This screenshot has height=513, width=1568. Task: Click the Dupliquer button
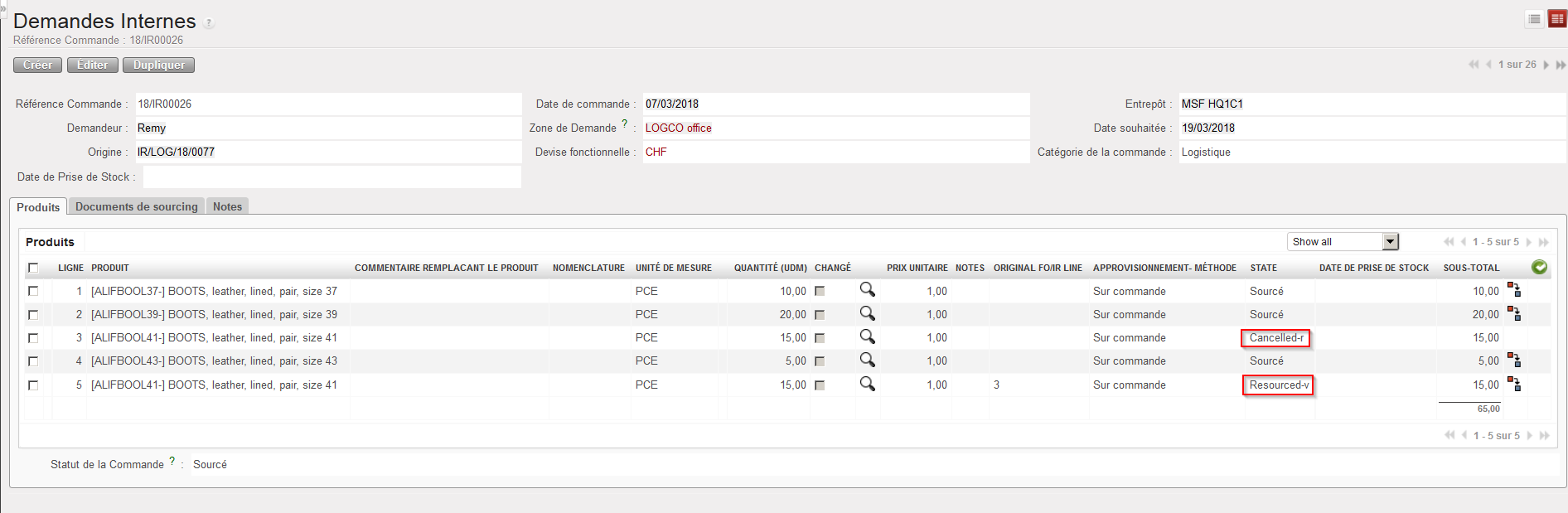159,65
